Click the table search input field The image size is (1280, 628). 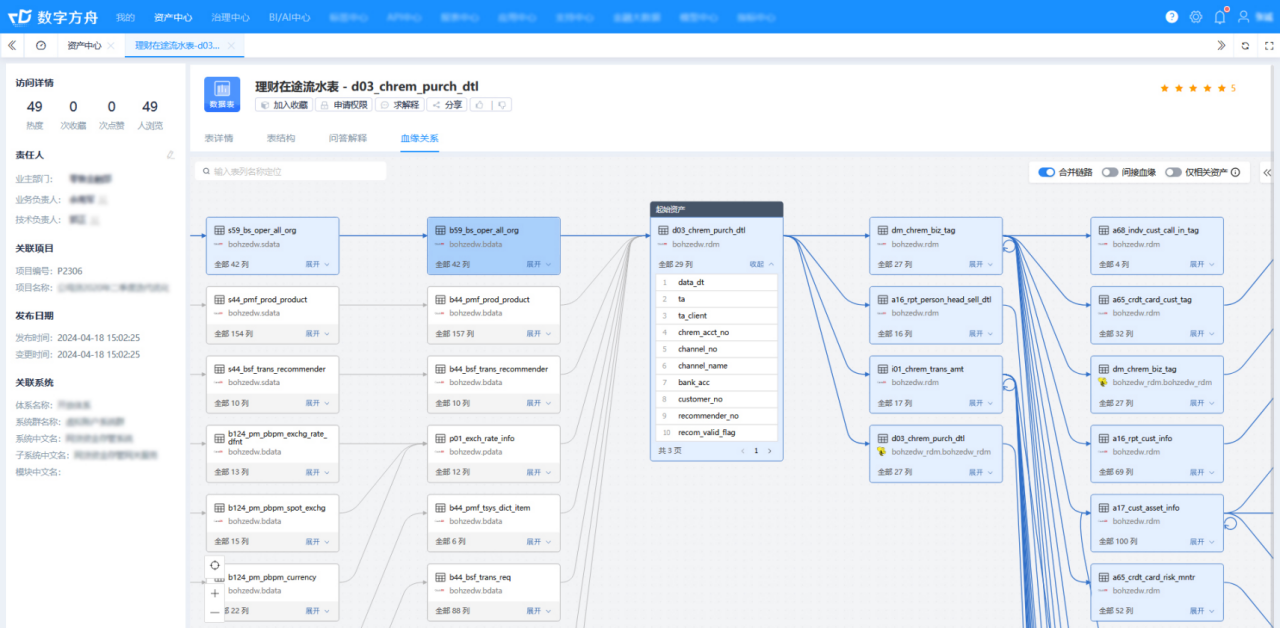[x=290, y=170]
